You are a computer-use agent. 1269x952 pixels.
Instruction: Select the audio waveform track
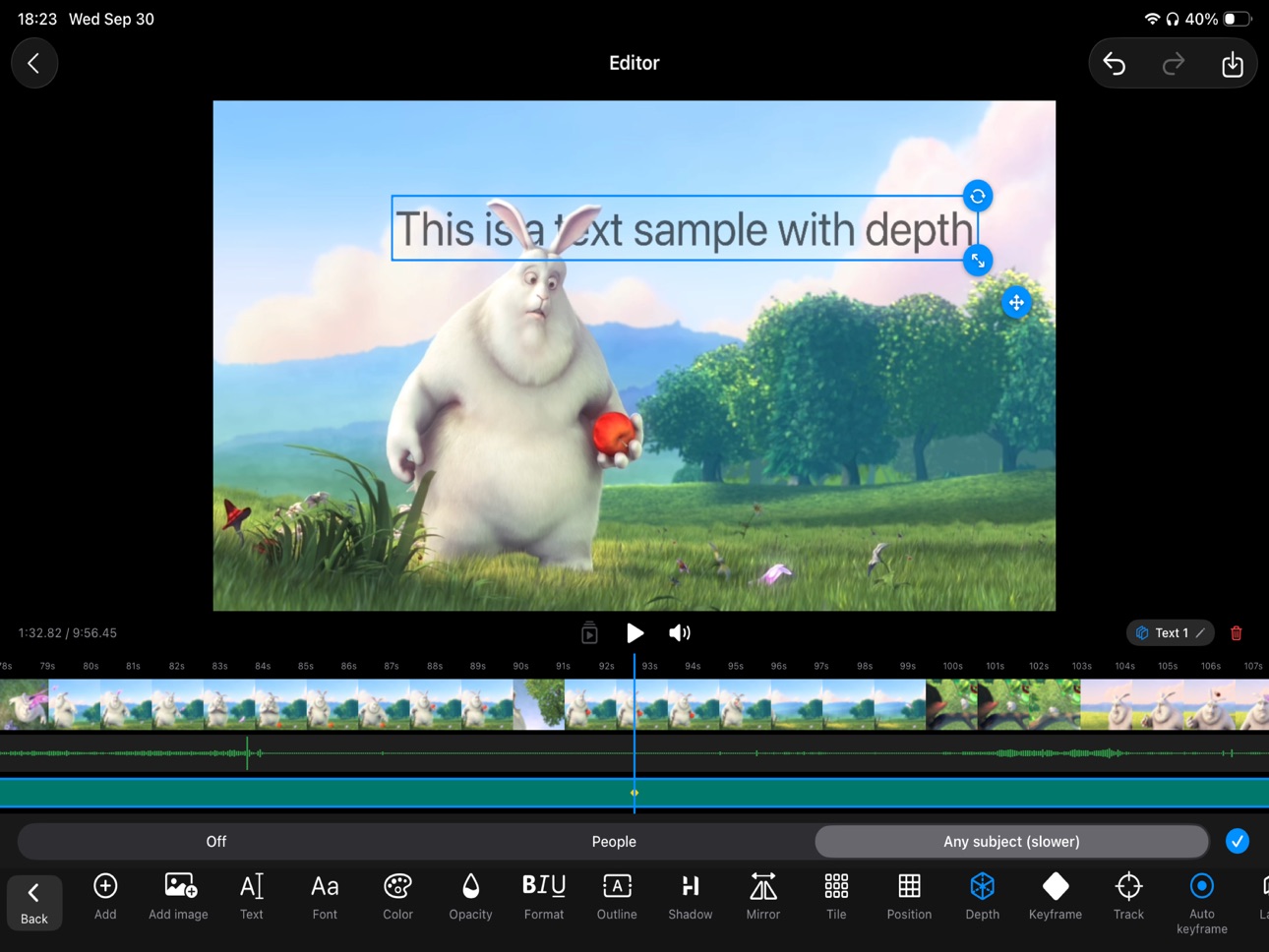click(x=634, y=753)
